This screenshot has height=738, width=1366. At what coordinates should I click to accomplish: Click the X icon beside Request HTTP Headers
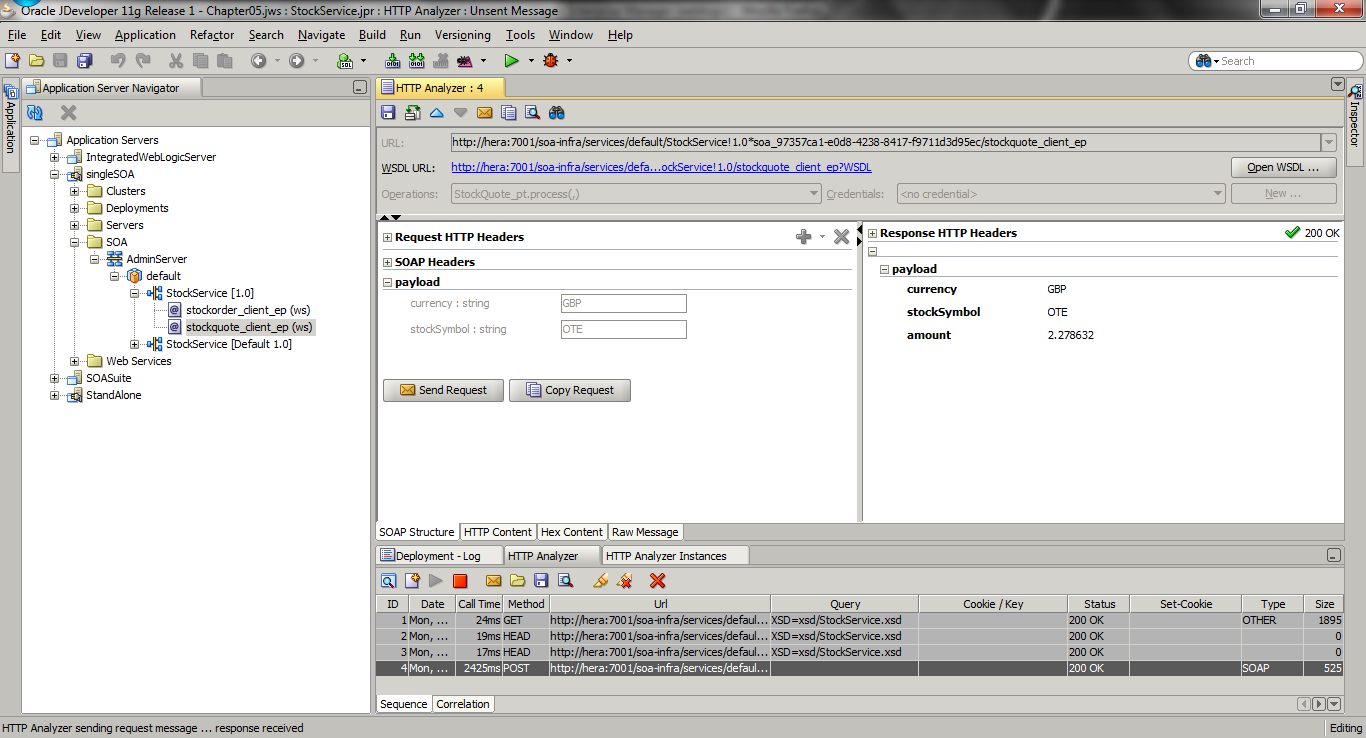841,237
